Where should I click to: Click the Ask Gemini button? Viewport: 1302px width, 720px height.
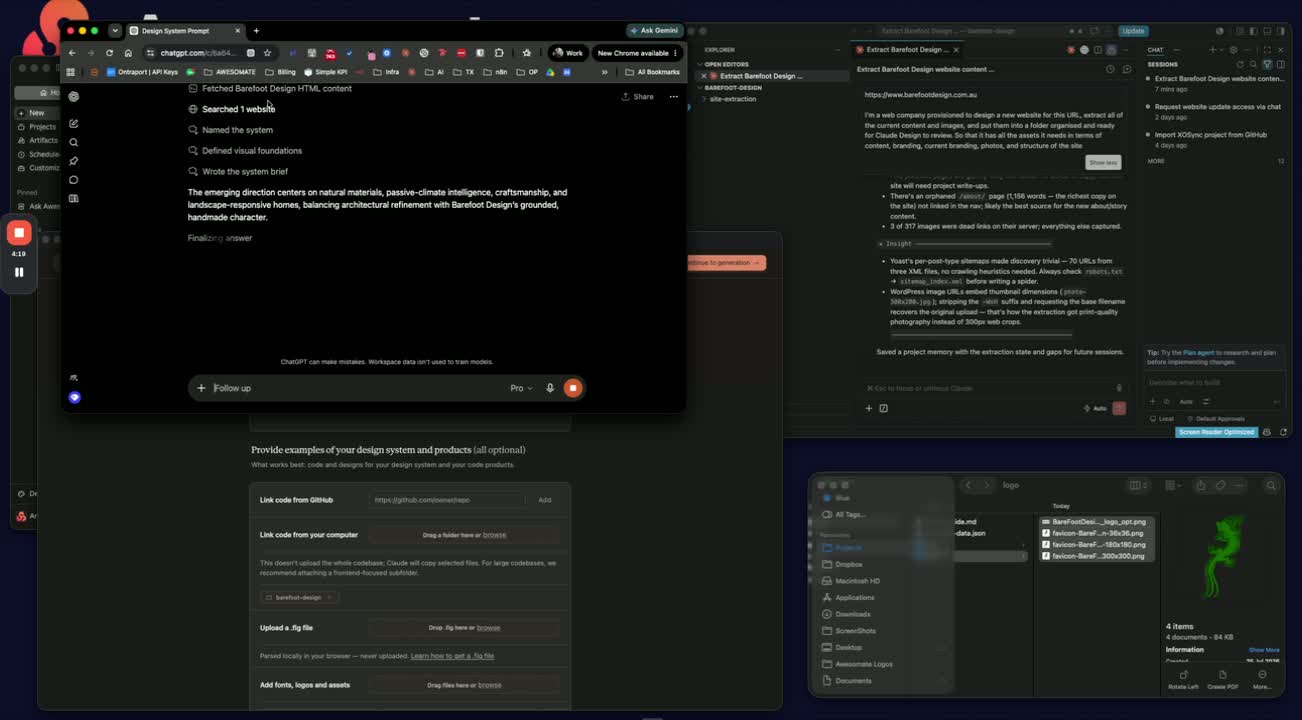(x=653, y=31)
